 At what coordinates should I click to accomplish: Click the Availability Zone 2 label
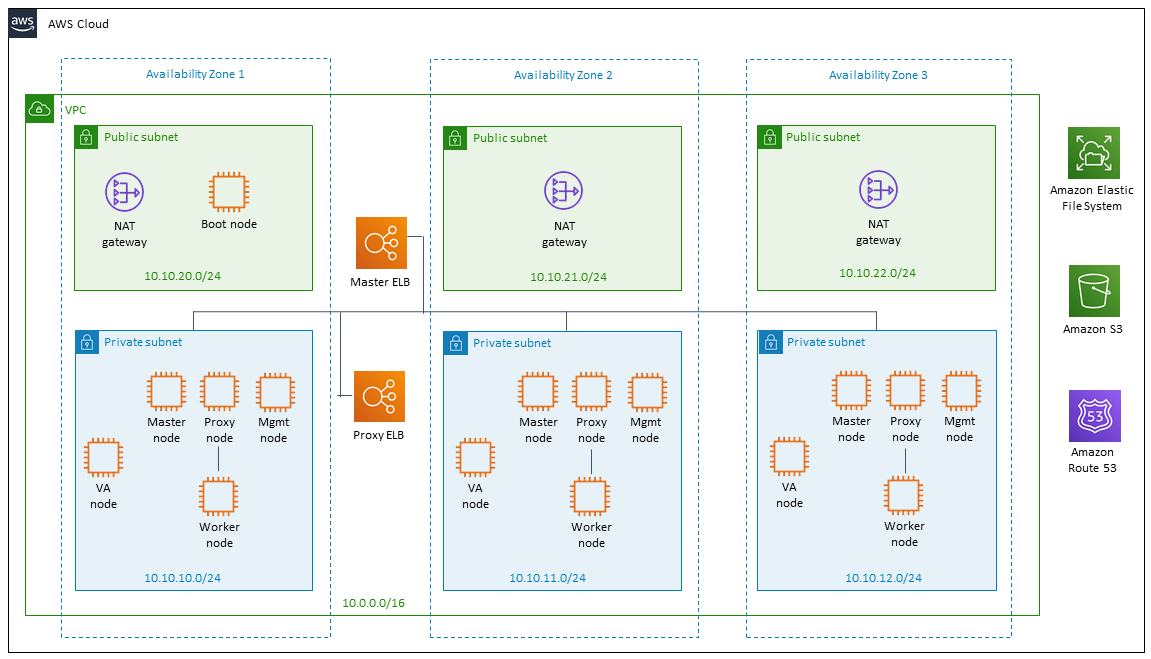(563, 75)
